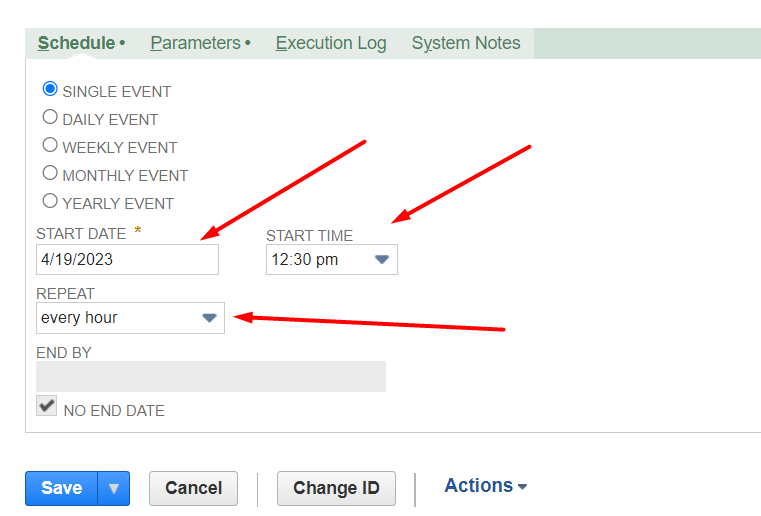This screenshot has width=761, height=516.
Task: Uncheck the No End Date checkbox
Action: (x=47, y=406)
